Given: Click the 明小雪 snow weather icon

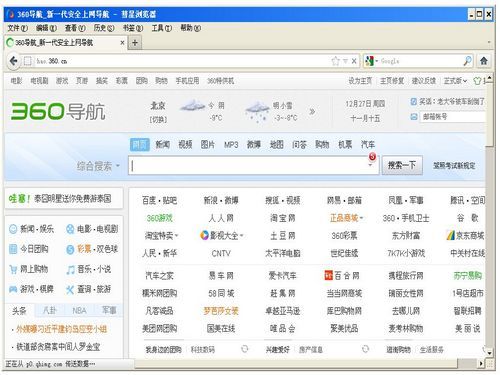Looking at the screenshot, I should (x=257, y=112).
